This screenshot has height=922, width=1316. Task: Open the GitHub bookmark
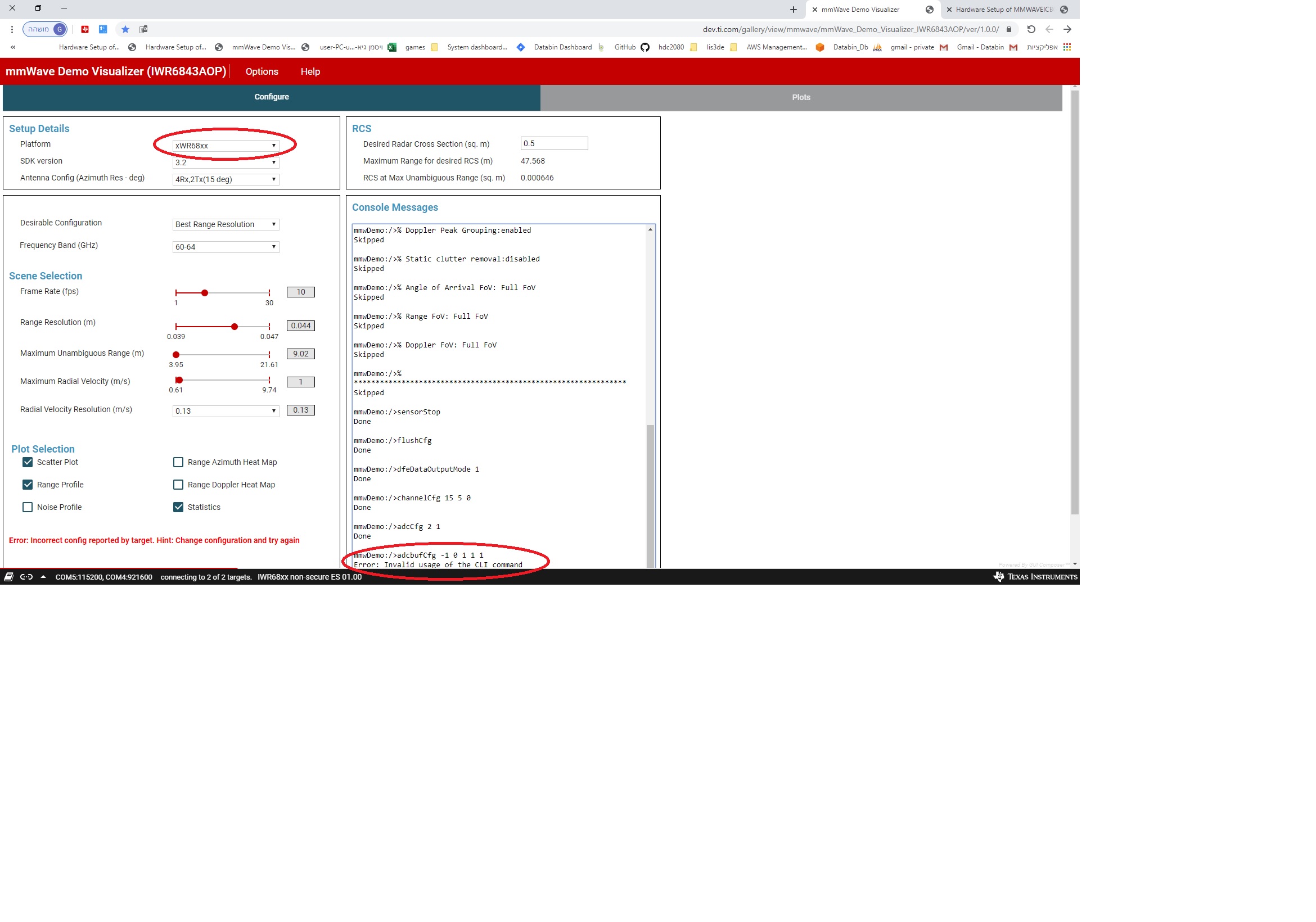pyautogui.click(x=630, y=48)
